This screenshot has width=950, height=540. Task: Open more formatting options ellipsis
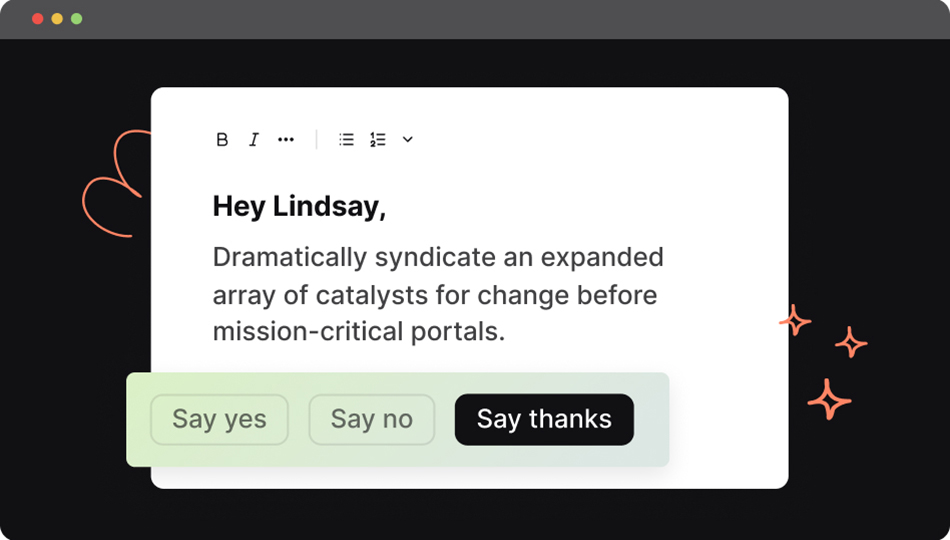click(x=286, y=140)
